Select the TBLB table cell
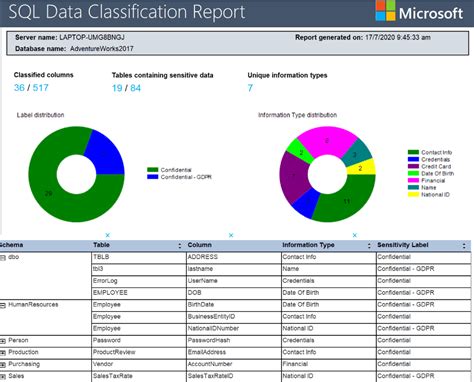The height and width of the screenshot is (382, 474). click(139, 257)
